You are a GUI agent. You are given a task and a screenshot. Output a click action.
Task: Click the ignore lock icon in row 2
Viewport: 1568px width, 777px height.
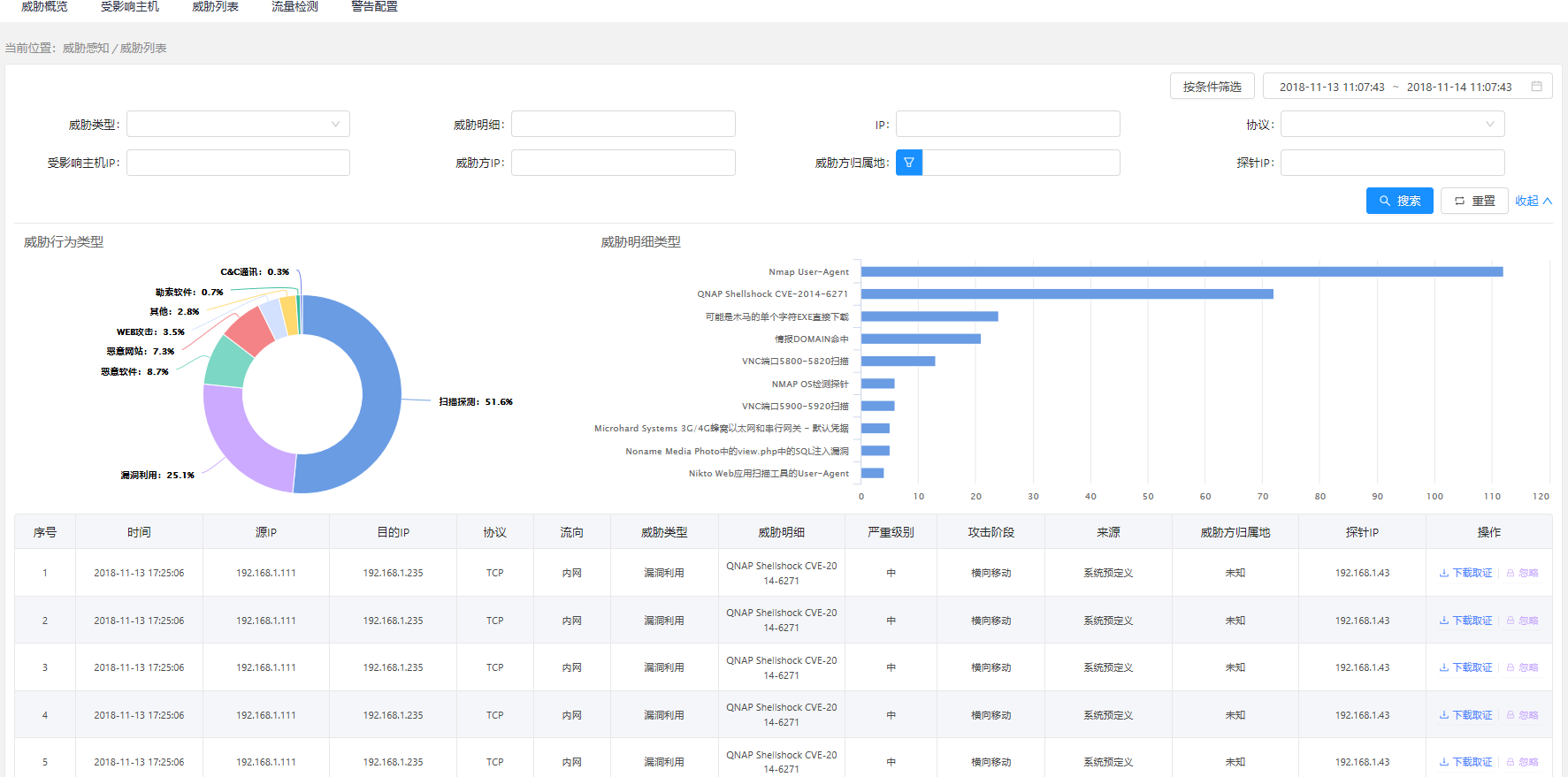[1511, 621]
